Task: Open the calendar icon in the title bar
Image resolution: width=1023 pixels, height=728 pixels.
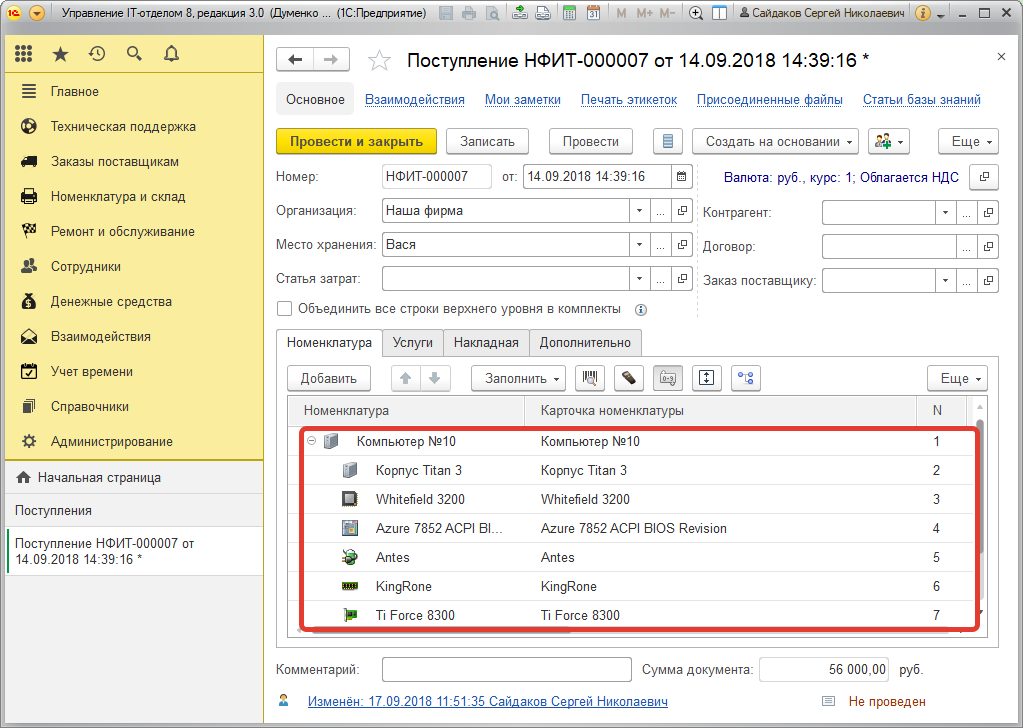Action: (x=593, y=12)
